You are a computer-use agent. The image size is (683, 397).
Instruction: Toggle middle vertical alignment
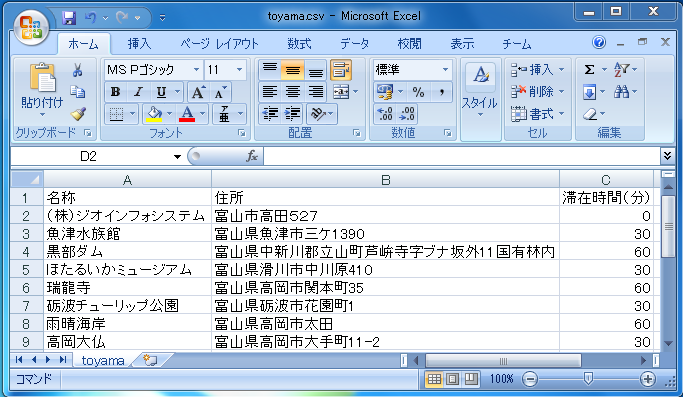point(293,70)
